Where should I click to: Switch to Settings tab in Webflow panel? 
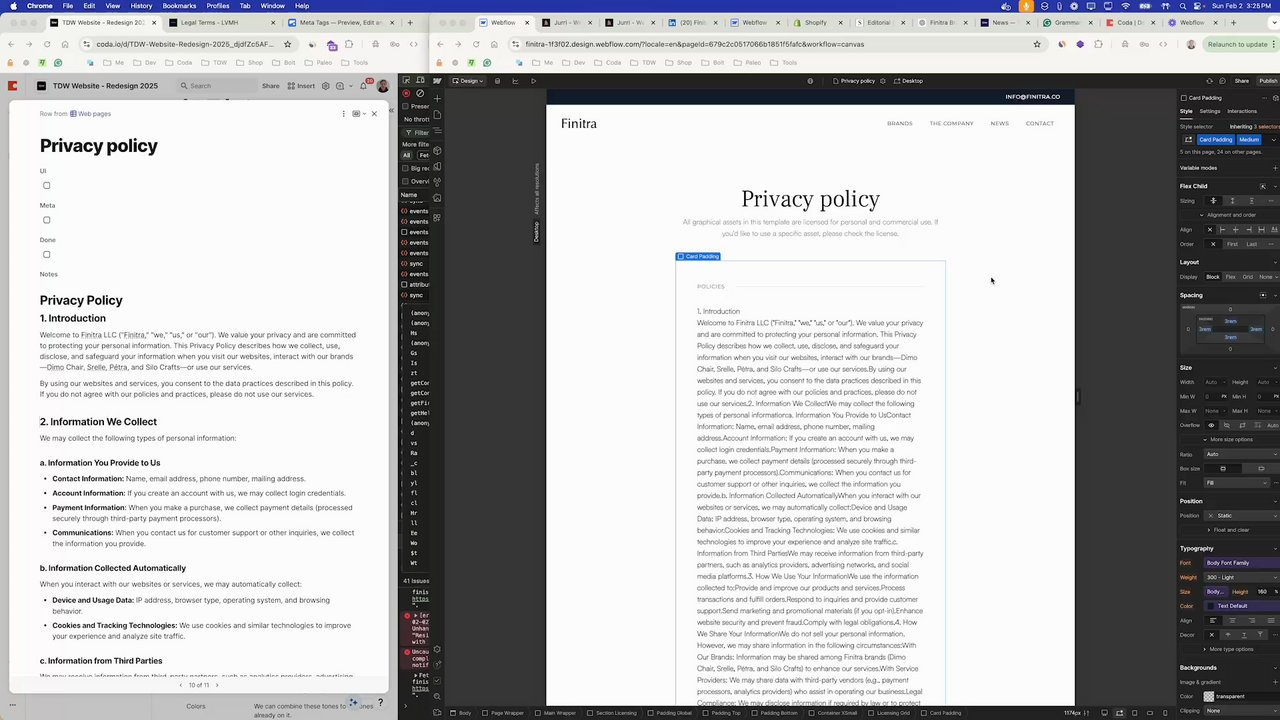coord(1210,111)
